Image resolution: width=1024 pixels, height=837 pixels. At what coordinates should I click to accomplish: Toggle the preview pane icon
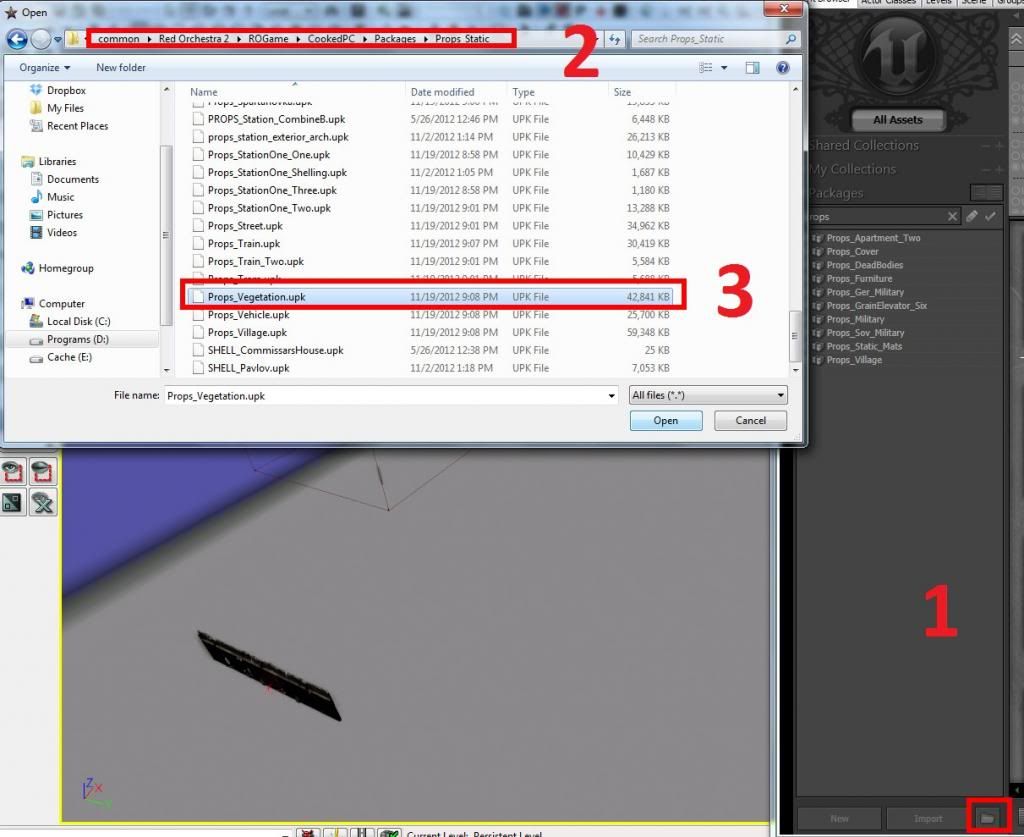(752, 68)
